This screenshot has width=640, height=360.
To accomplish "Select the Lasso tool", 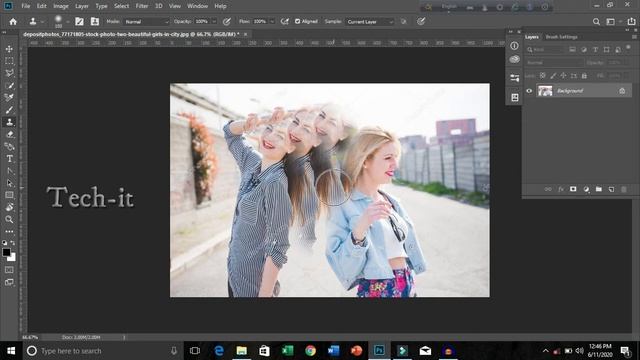I will (x=9, y=73).
